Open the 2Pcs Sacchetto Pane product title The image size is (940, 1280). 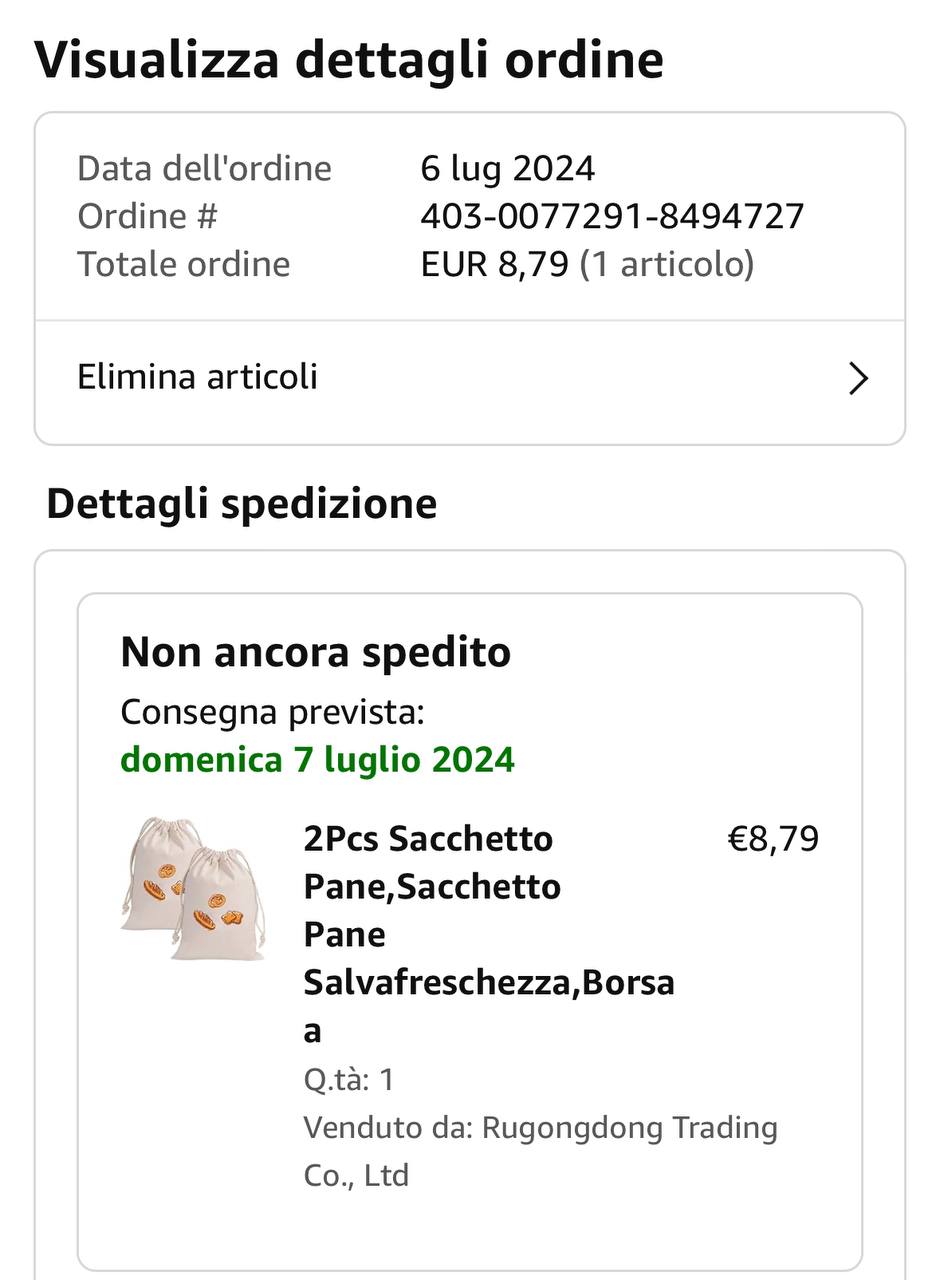pos(488,934)
